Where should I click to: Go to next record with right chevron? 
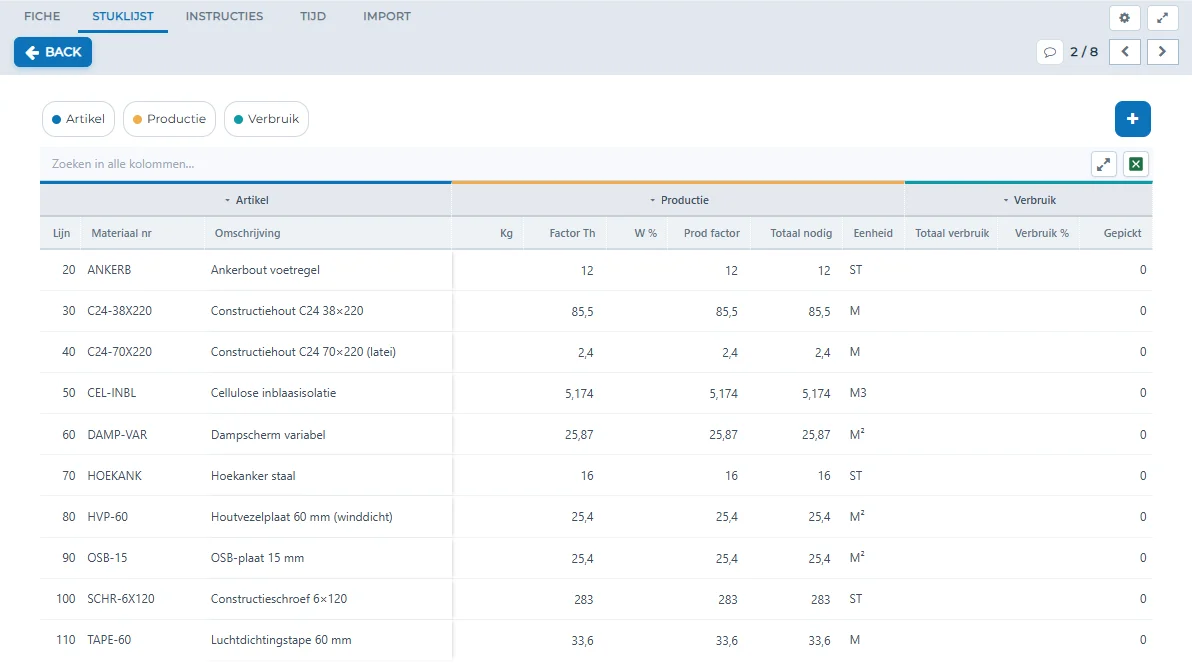1162,52
